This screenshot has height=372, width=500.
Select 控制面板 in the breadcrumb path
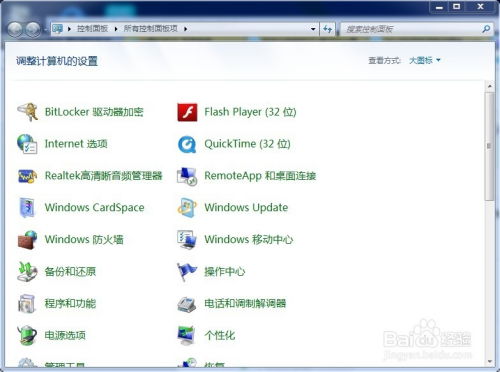pyautogui.click(x=92, y=29)
